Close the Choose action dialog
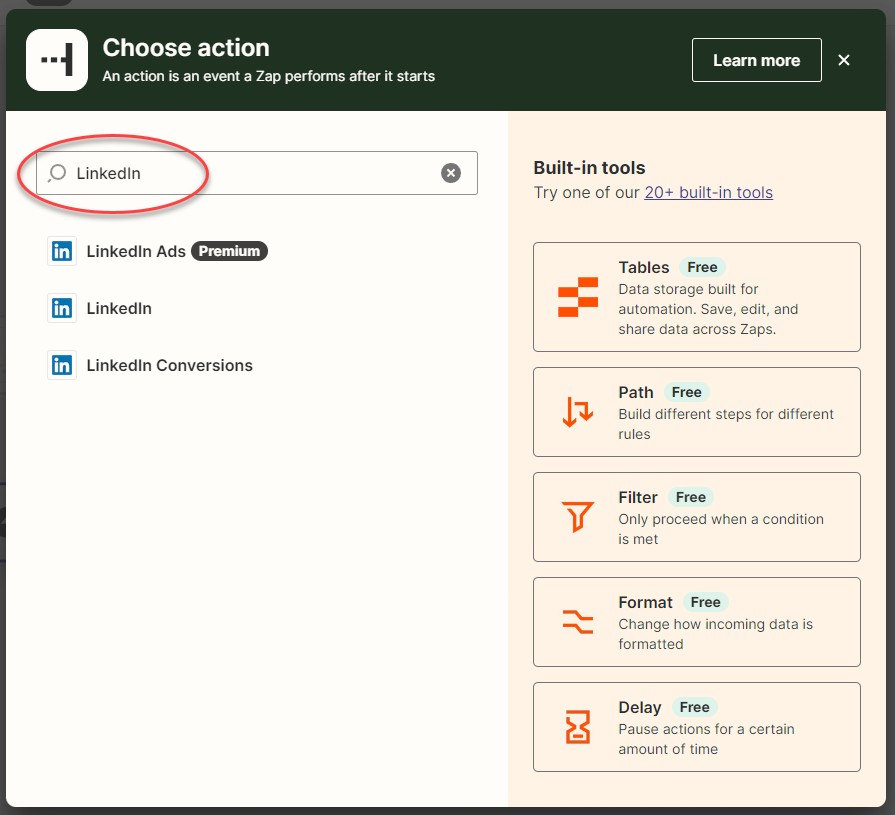This screenshot has width=895, height=815. (x=844, y=60)
